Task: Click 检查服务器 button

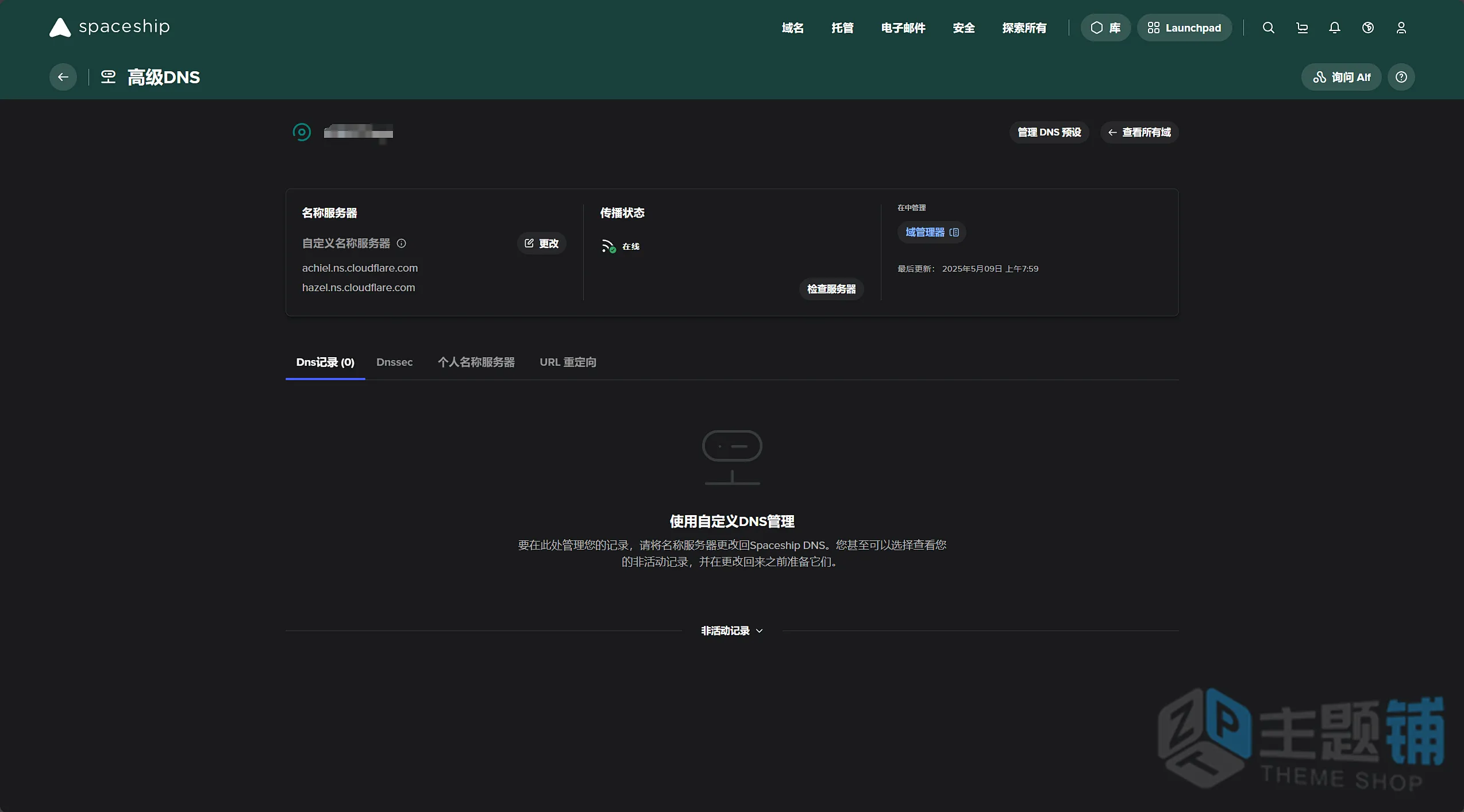Action: pyautogui.click(x=831, y=289)
